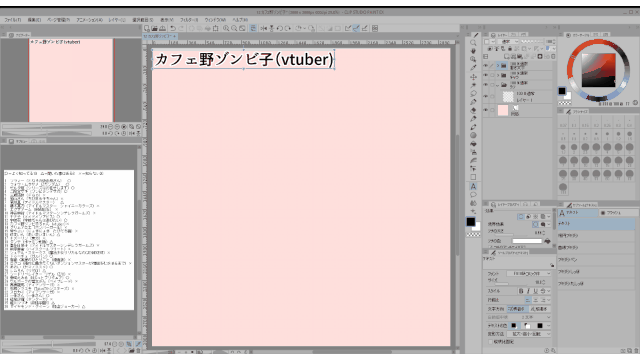Open the 編集(E) menu
Image resolution: width=640 pixels, height=360 pixels.
[x=34, y=20]
